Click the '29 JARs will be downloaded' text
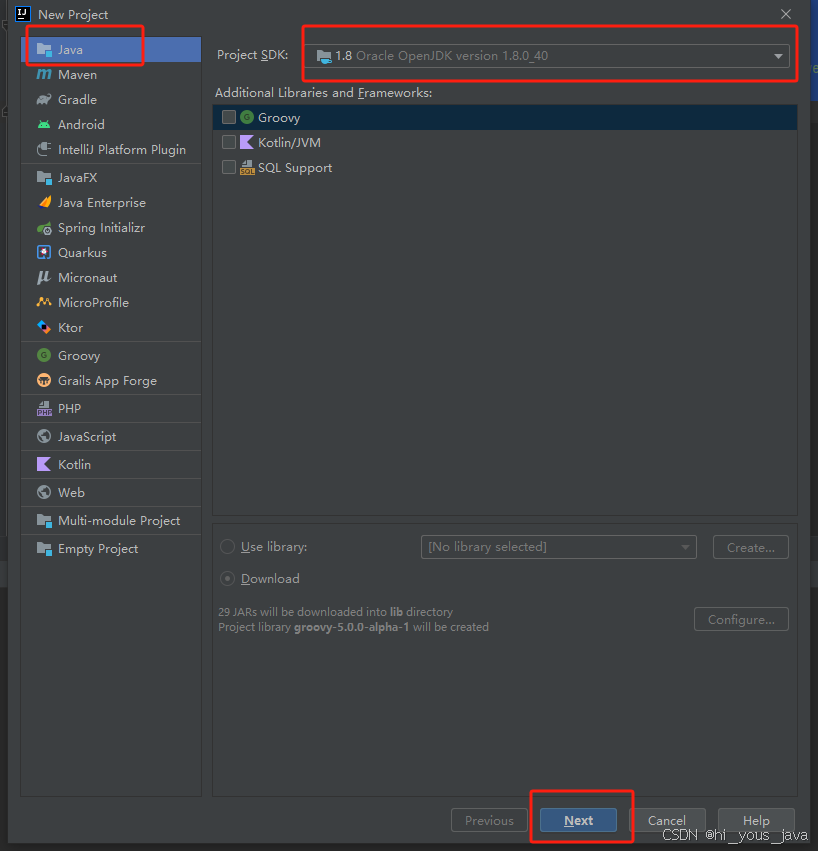818x851 pixels. [335, 612]
